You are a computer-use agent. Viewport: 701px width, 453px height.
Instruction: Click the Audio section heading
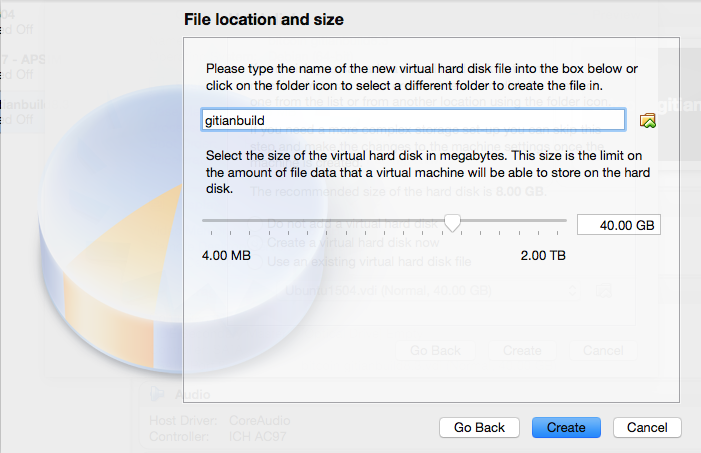click(x=193, y=394)
